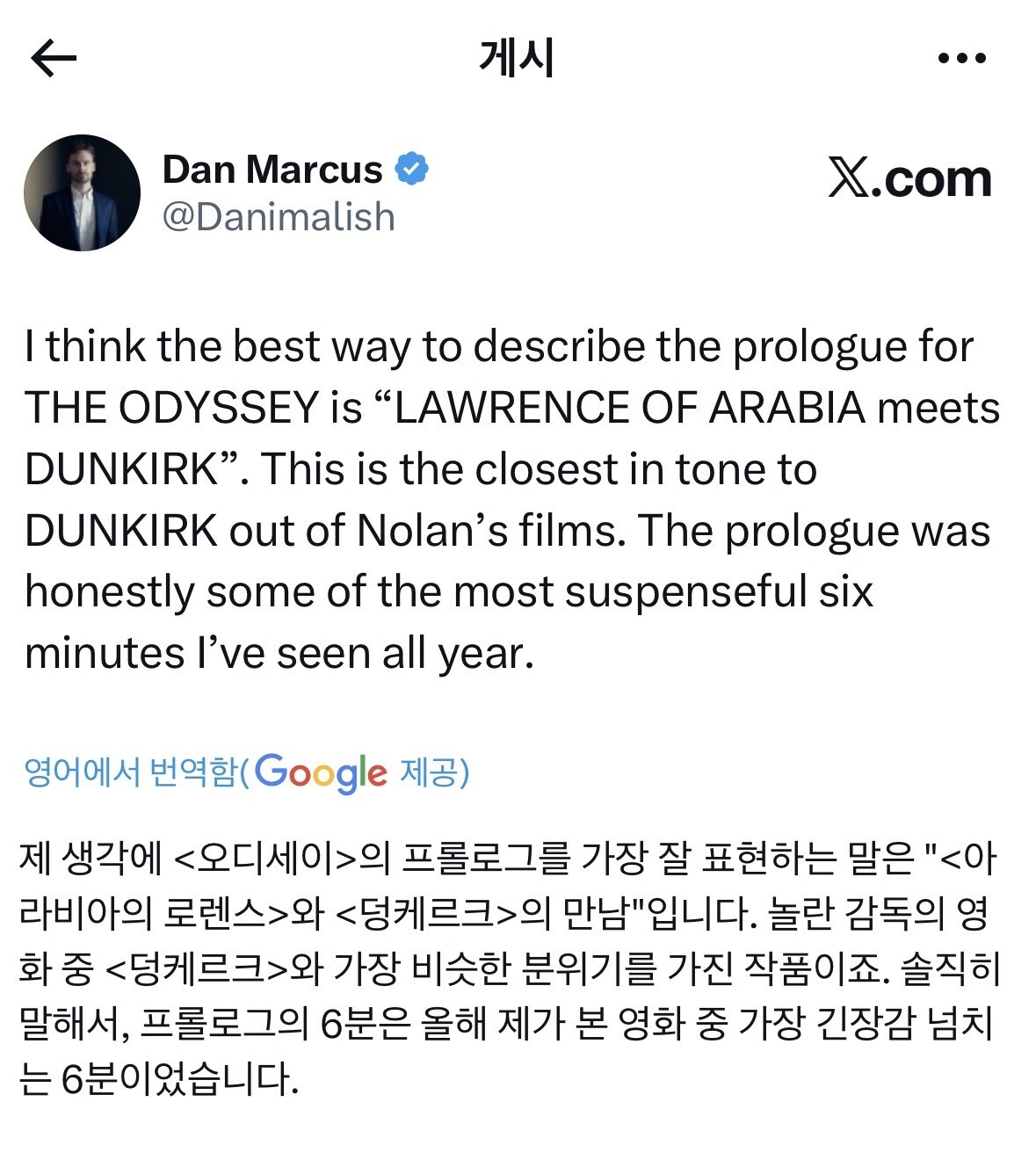
Task: Tap the blue verified badge
Action: [411, 169]
